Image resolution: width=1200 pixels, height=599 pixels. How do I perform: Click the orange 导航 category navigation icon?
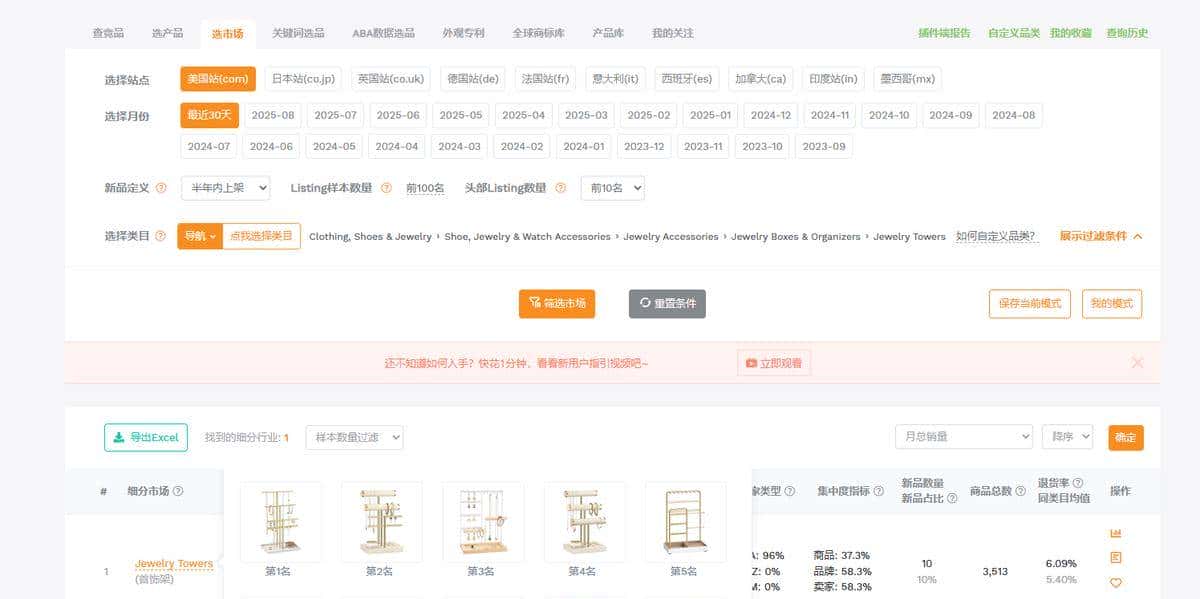[x=197, y=236]
